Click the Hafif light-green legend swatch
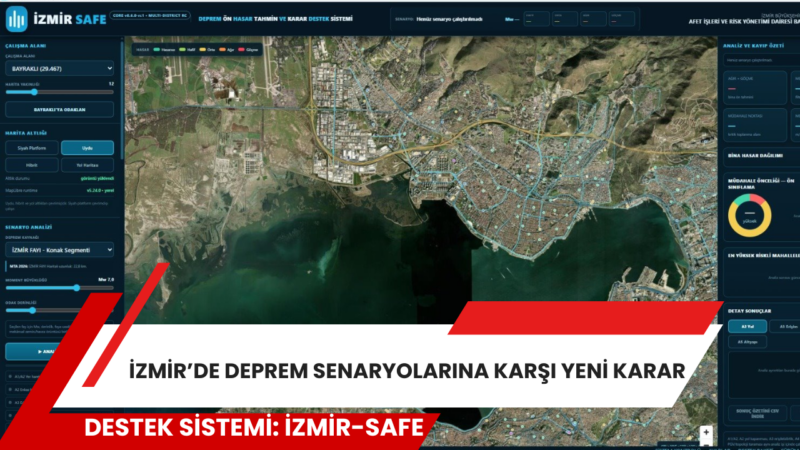Viewport: 800px width, 450px height. [x=182, y=49]
